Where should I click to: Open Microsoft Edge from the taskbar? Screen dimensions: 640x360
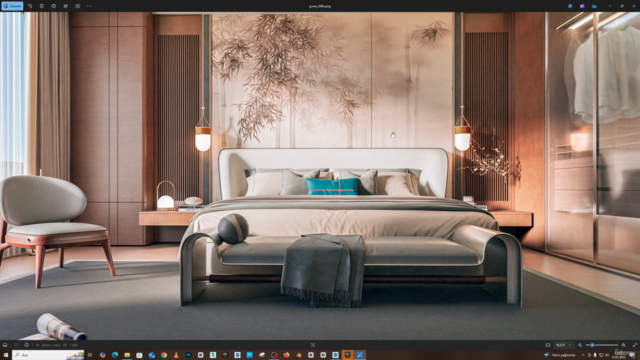point(115,355)
